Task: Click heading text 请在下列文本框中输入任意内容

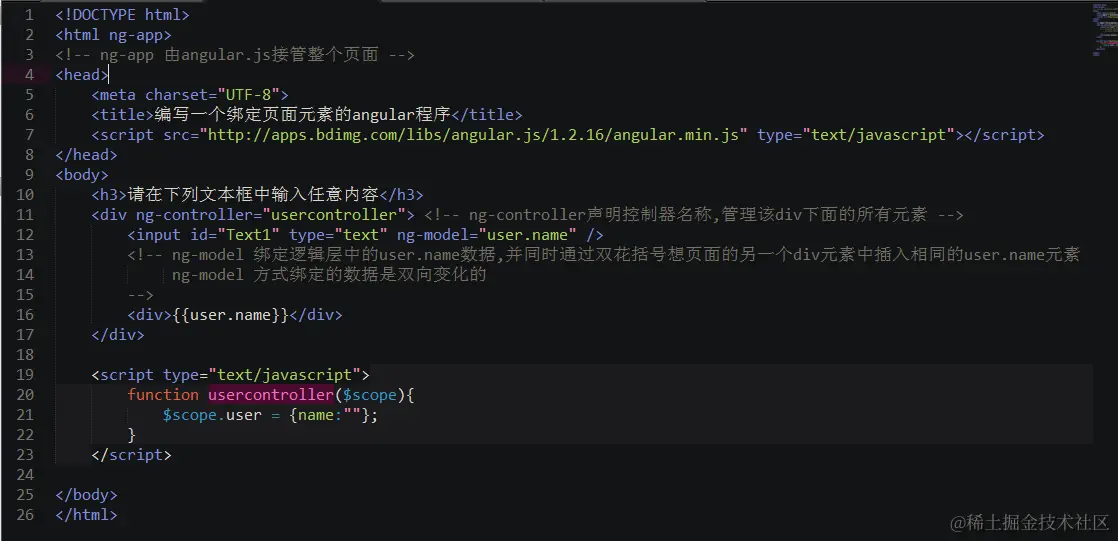Action: tap(253, 195)
